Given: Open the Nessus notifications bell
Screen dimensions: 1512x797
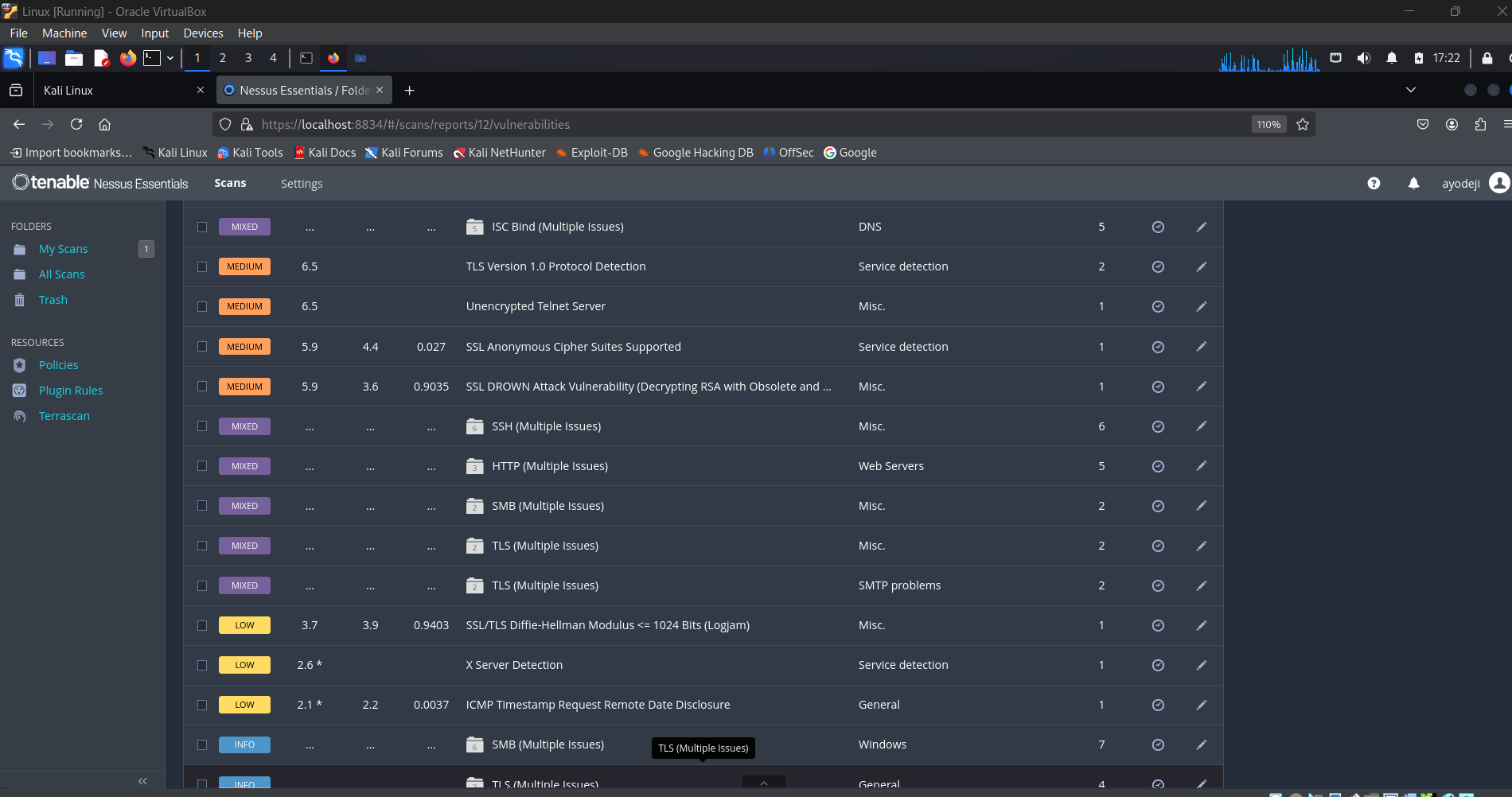Looking at the screenshot, I should tap(1413, 183).
